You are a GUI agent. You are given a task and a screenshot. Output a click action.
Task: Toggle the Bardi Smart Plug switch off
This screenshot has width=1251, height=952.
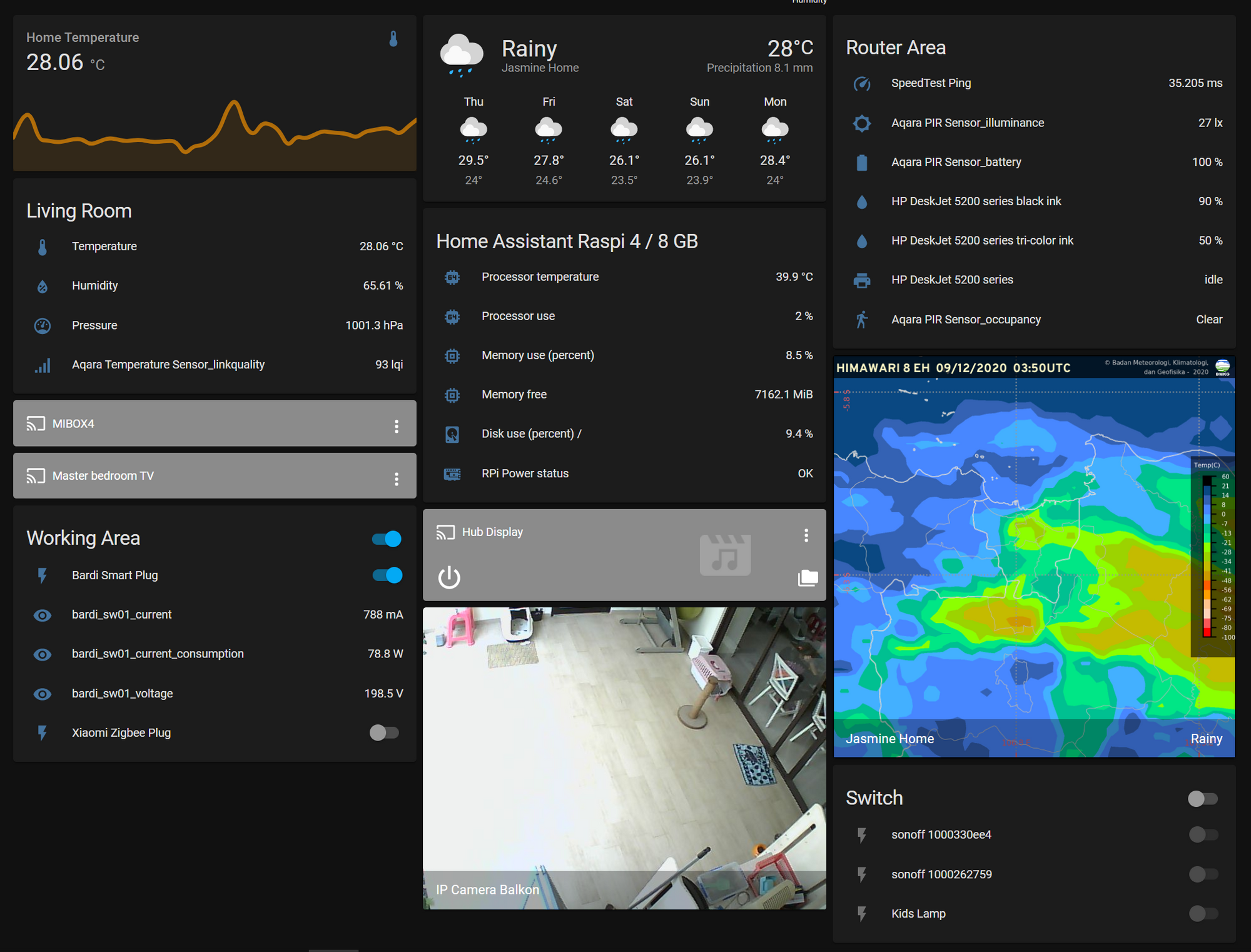point(387,575)
